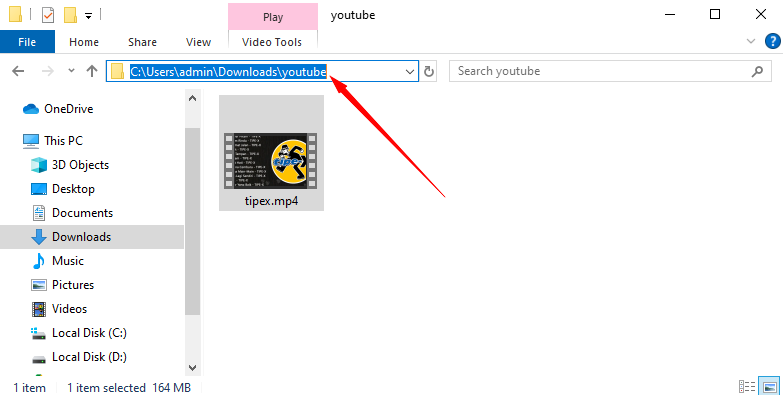Select the tipex.mp4 video thumbnail
This screenshot has height=395, width=783.
271,153
